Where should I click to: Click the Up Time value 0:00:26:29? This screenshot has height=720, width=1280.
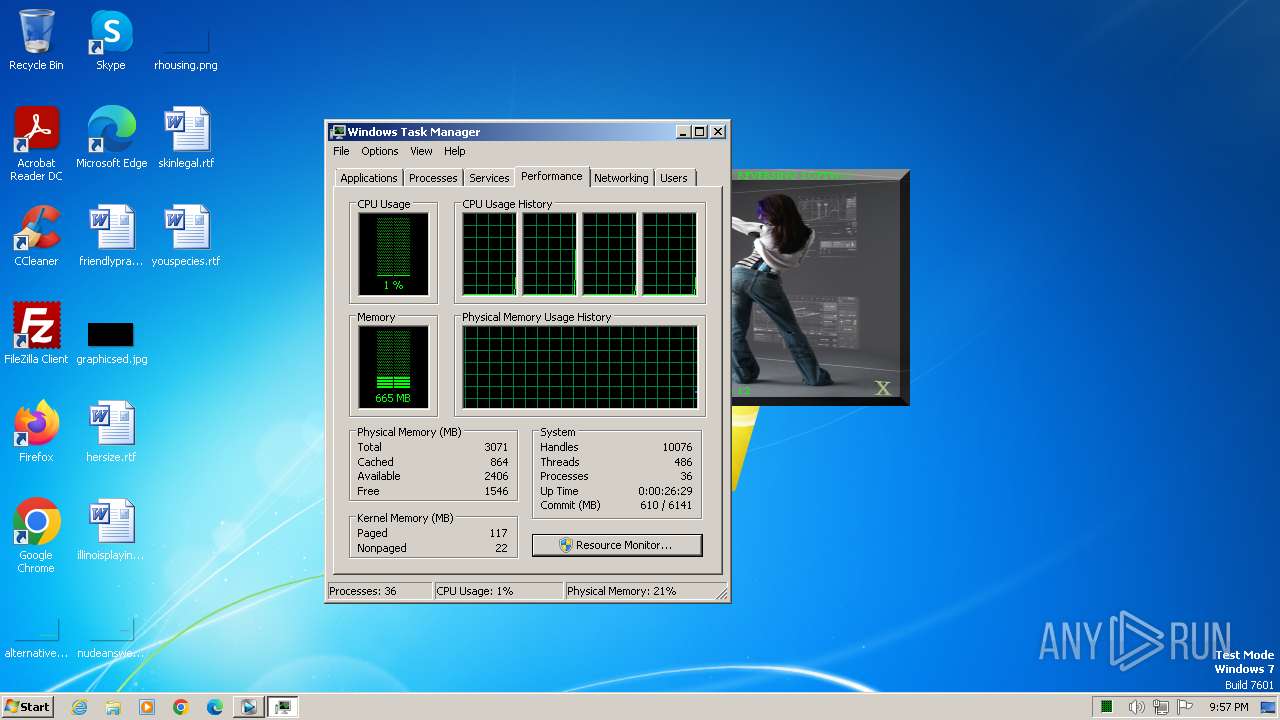pos(665,491)
